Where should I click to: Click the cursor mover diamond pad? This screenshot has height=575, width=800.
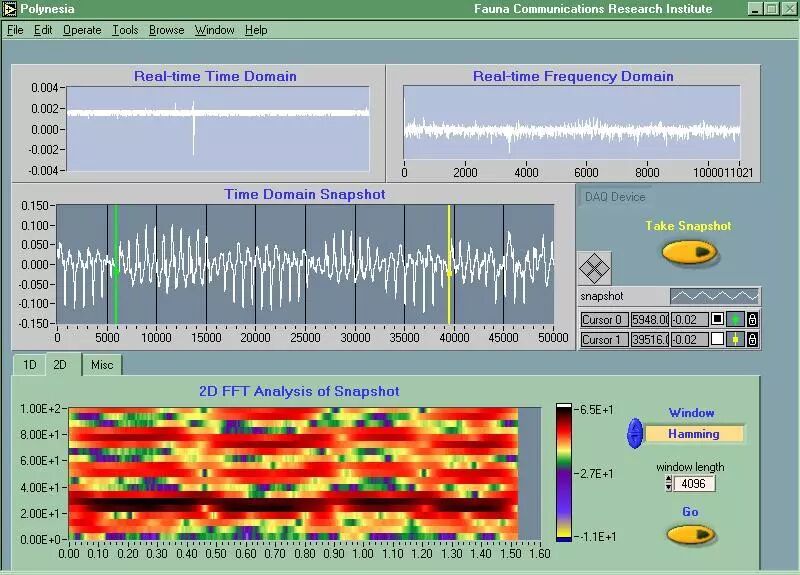pos(594,268)
